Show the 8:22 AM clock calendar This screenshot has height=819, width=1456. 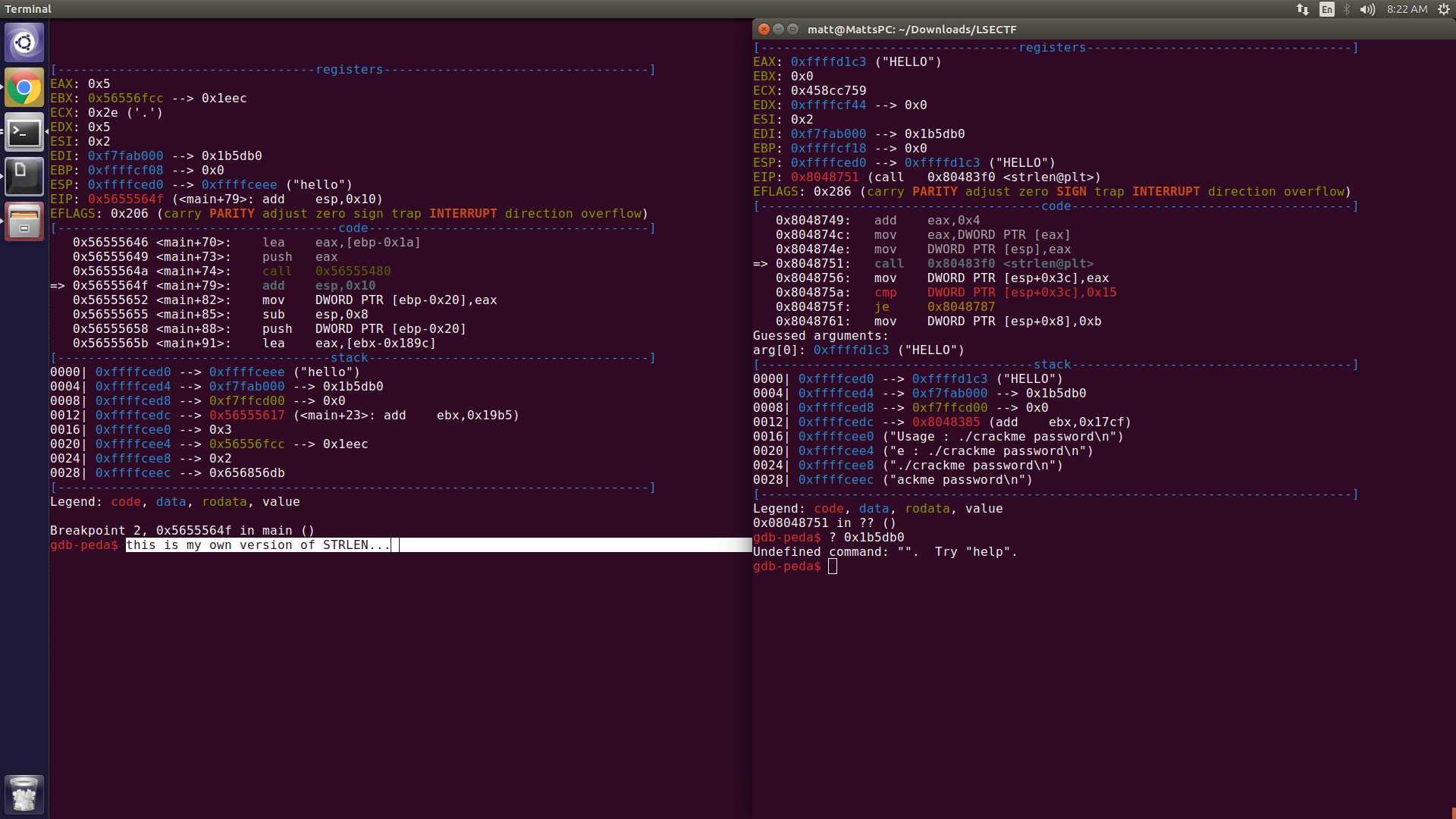coord(1407,9)
